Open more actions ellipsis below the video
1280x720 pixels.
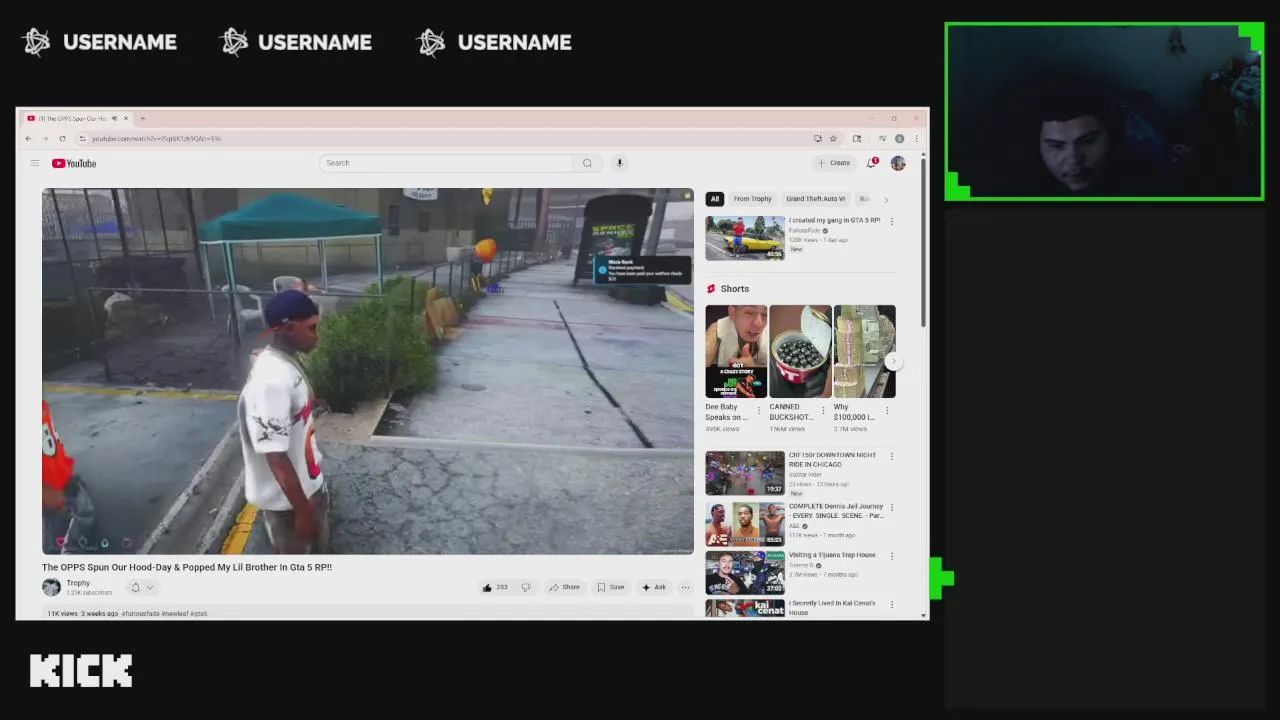coord(686,587)
